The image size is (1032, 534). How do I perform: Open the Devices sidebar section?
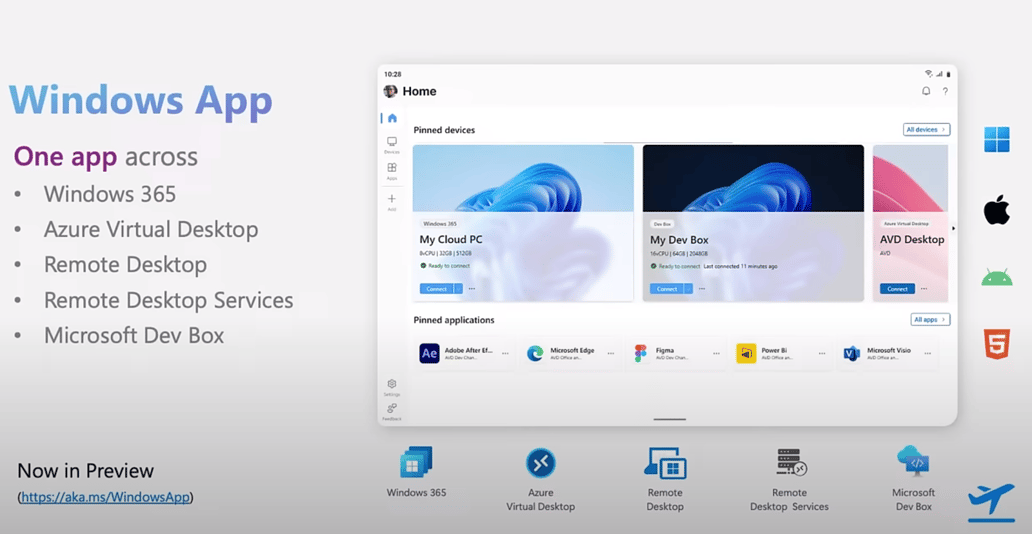(392, 145)
